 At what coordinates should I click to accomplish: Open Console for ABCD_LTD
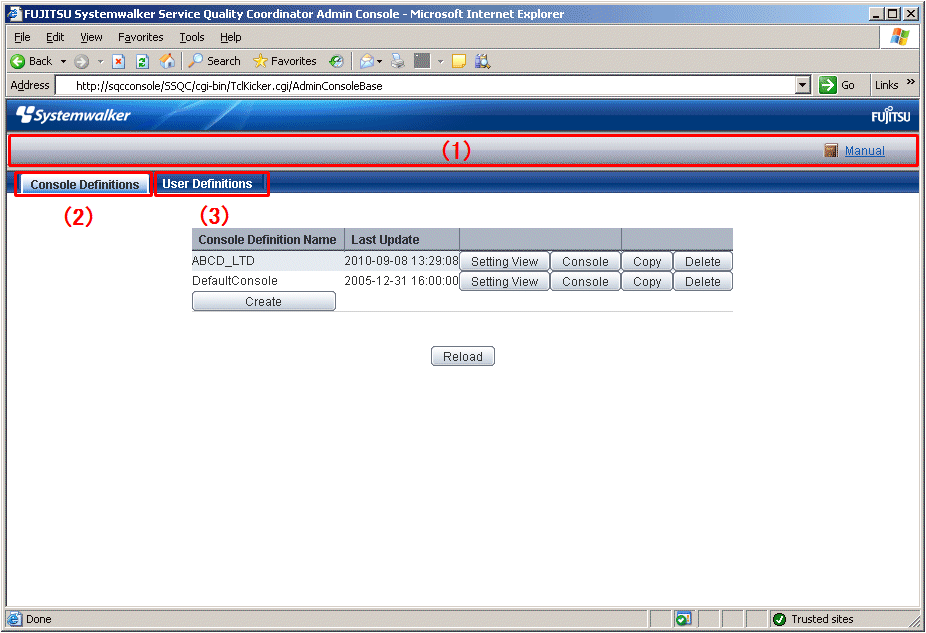coord(585,262)
